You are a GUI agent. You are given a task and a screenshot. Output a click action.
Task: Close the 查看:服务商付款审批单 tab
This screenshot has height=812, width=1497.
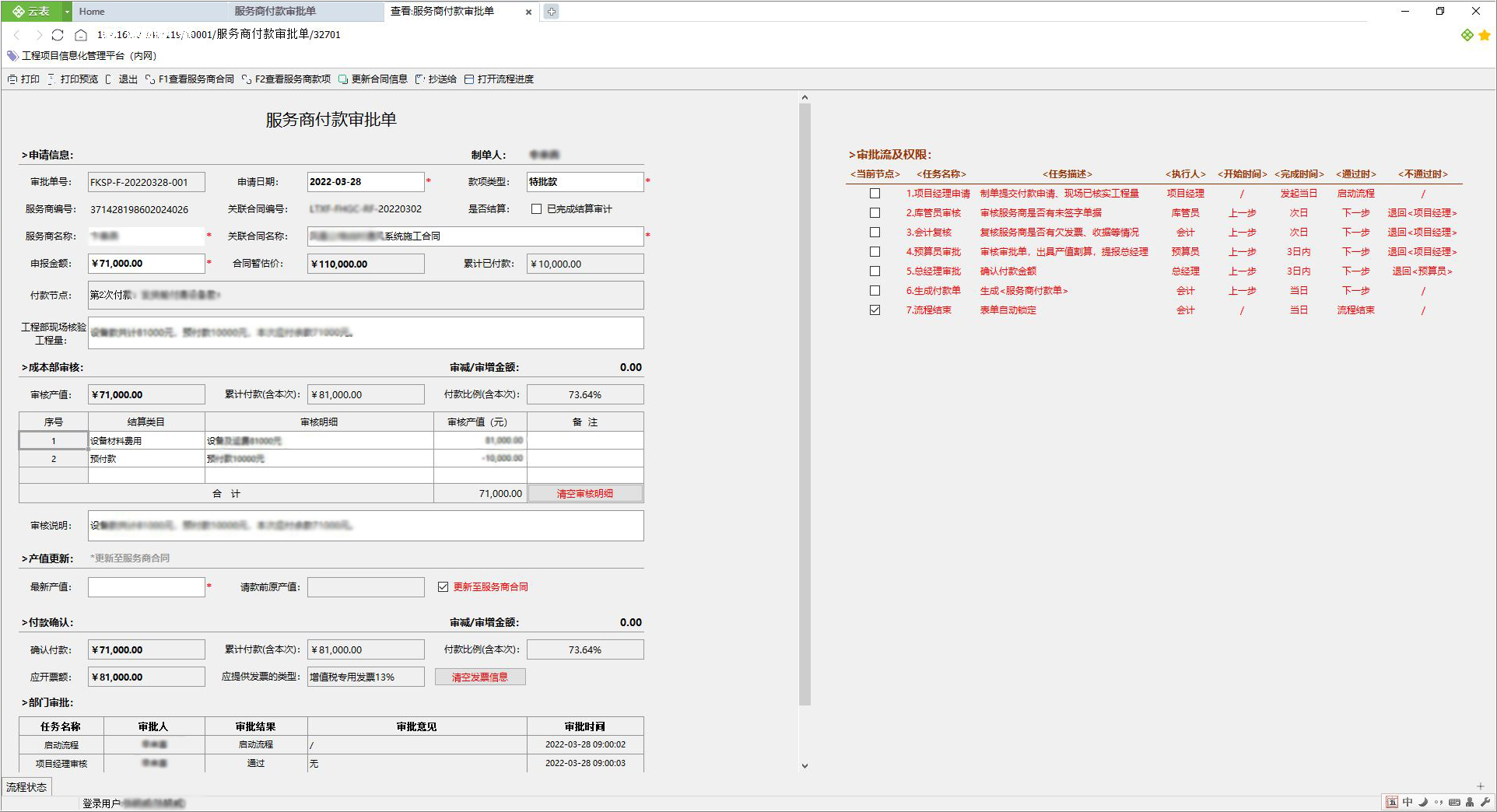coord(529,12)
